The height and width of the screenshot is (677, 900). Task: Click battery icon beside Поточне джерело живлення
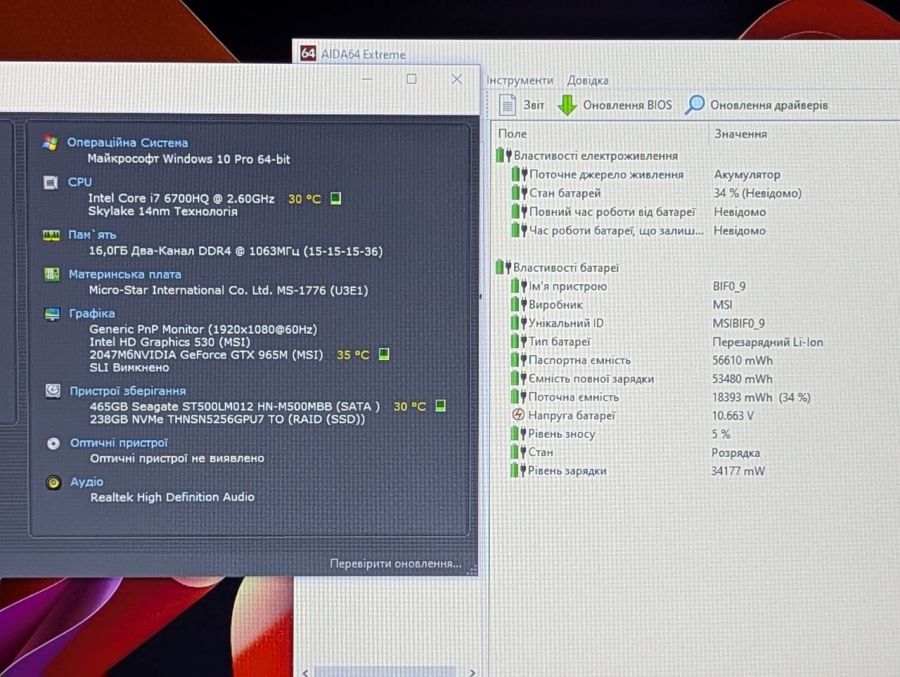pyautogui.click(x=519, y=174)
